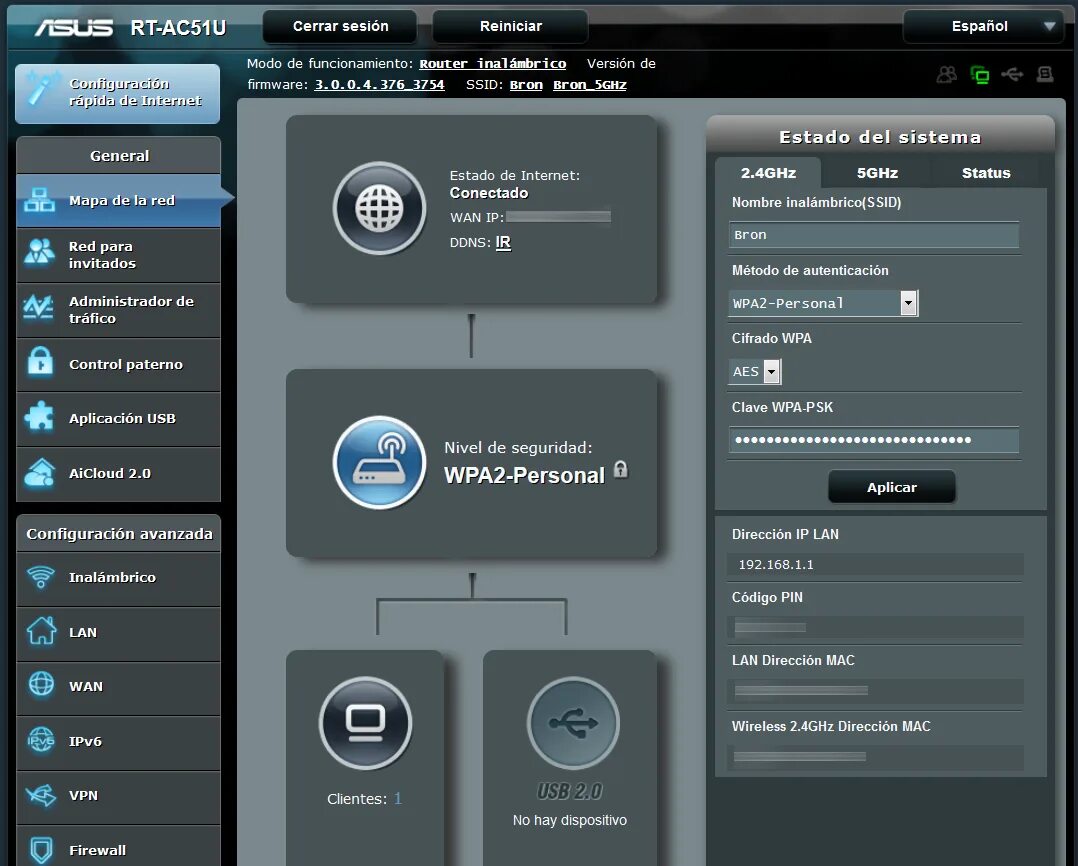Open the guest network status icon

click(x=946, y=73)
